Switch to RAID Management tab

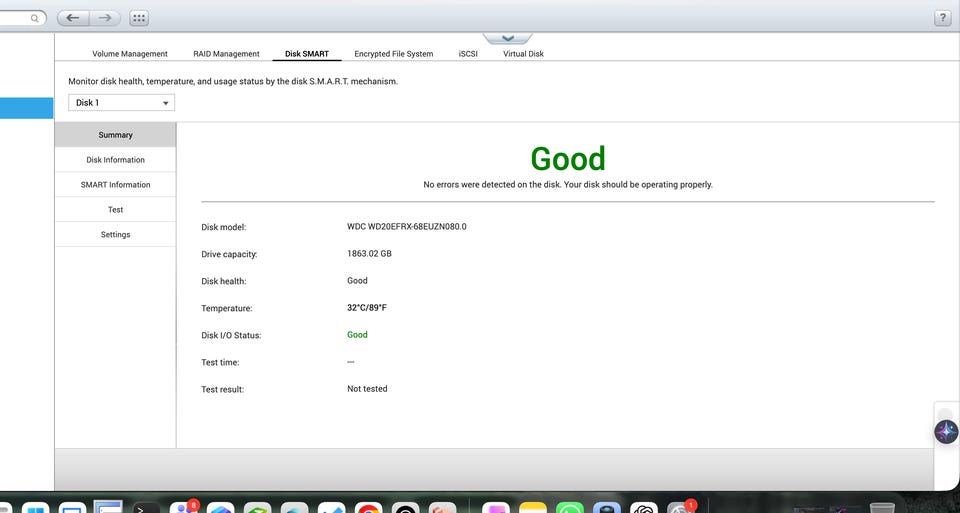(x=227, y=54)
